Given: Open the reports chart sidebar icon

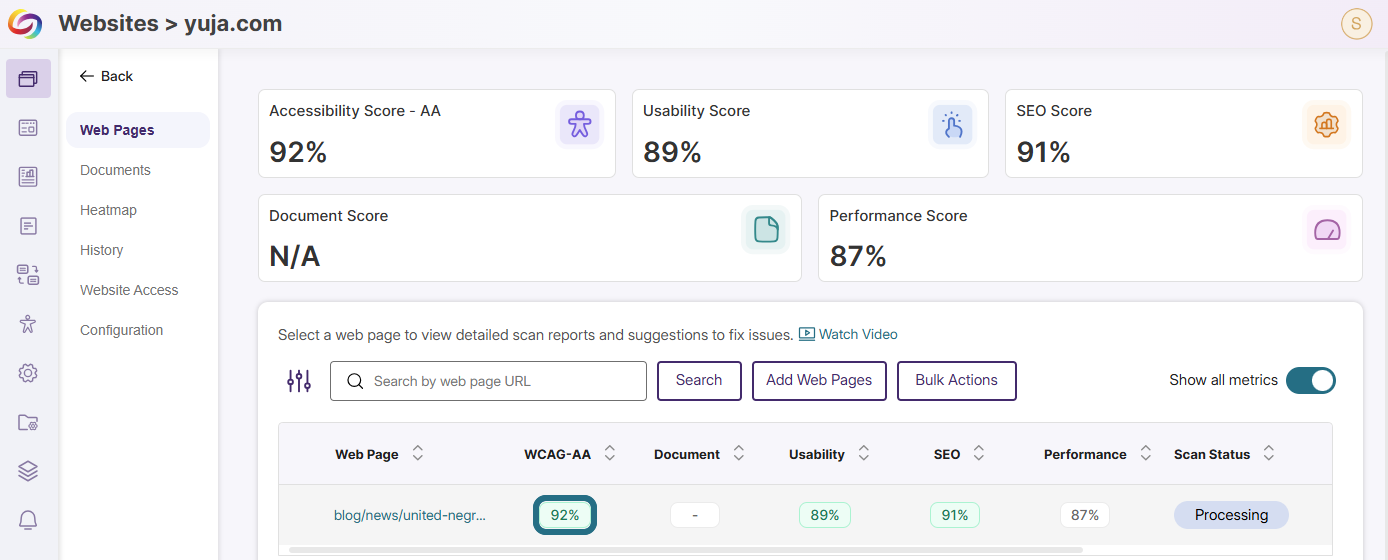Looking at the screenshot, I should (x=28, y=177).
